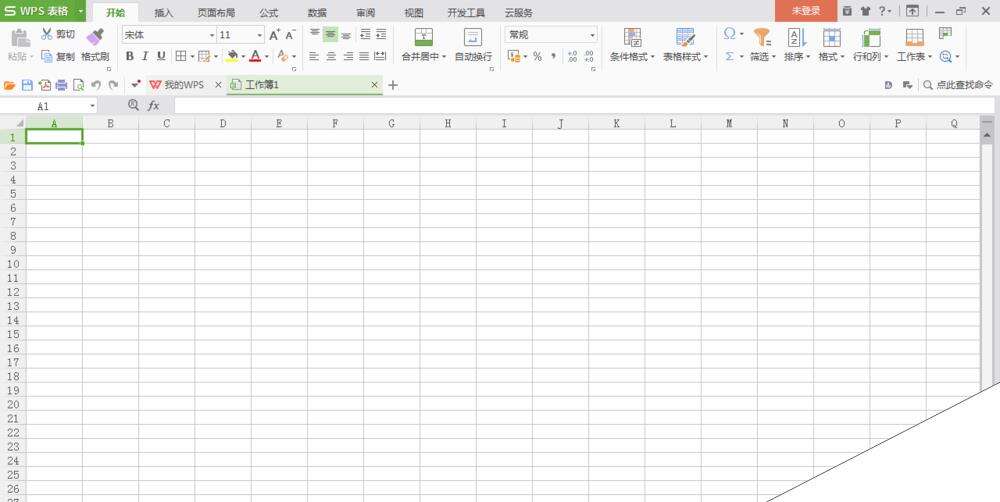Open the 开发工具 (Developer) tab
Viewport: 1000px width, 502px height.
click(466, 13)
